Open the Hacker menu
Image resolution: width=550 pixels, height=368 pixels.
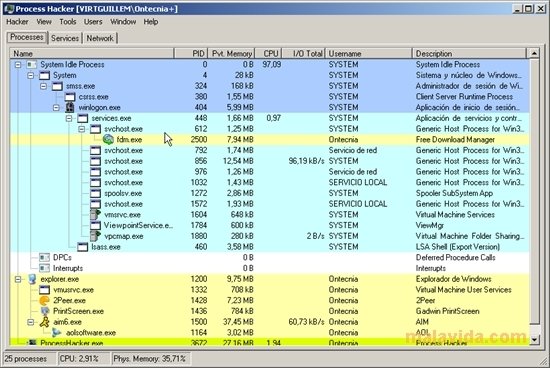[x=17, y=22]
